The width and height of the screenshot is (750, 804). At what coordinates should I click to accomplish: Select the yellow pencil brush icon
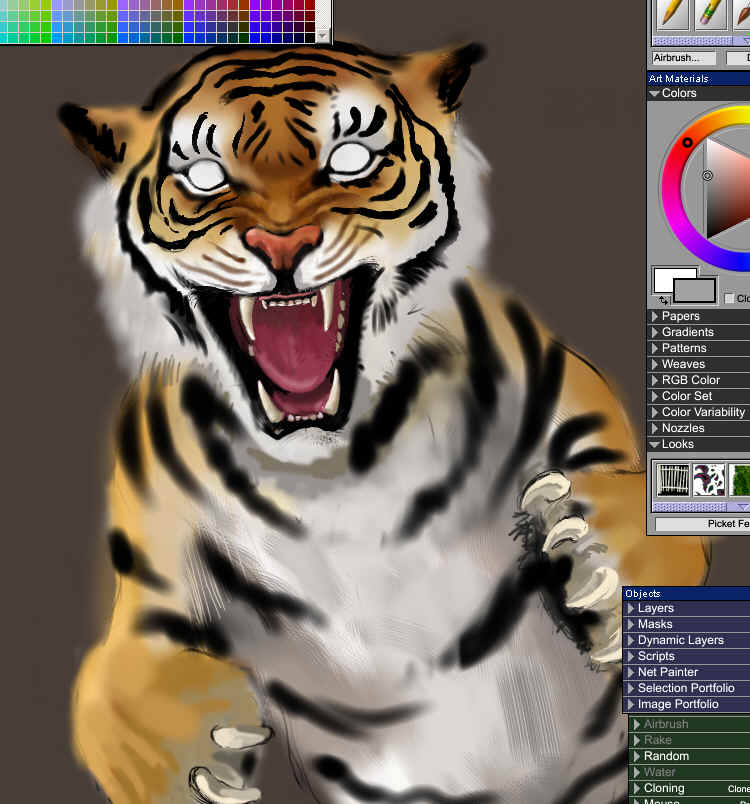click(673, 13)
